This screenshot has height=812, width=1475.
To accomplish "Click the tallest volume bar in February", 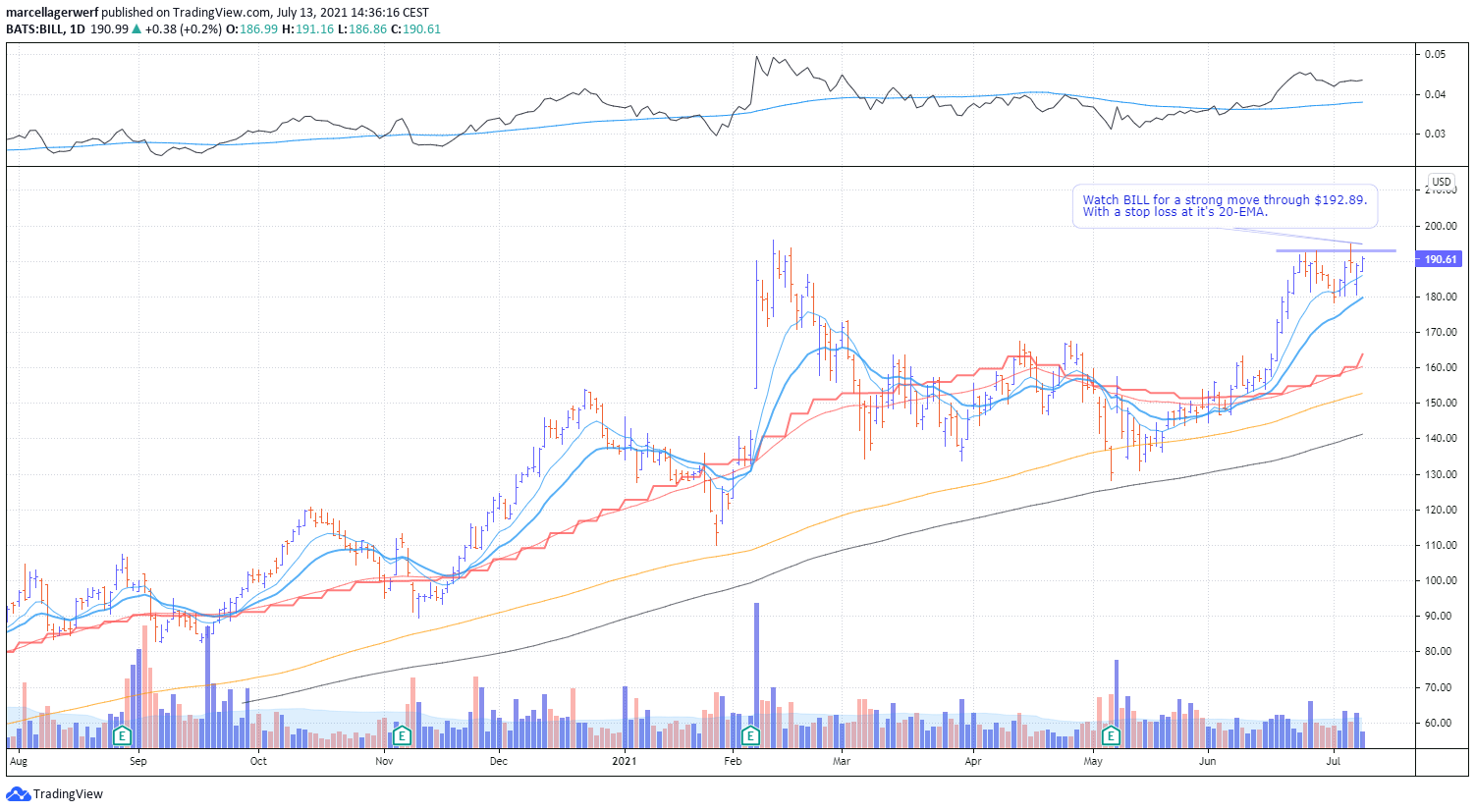I will pyautogui.click(x=756, y=676).
